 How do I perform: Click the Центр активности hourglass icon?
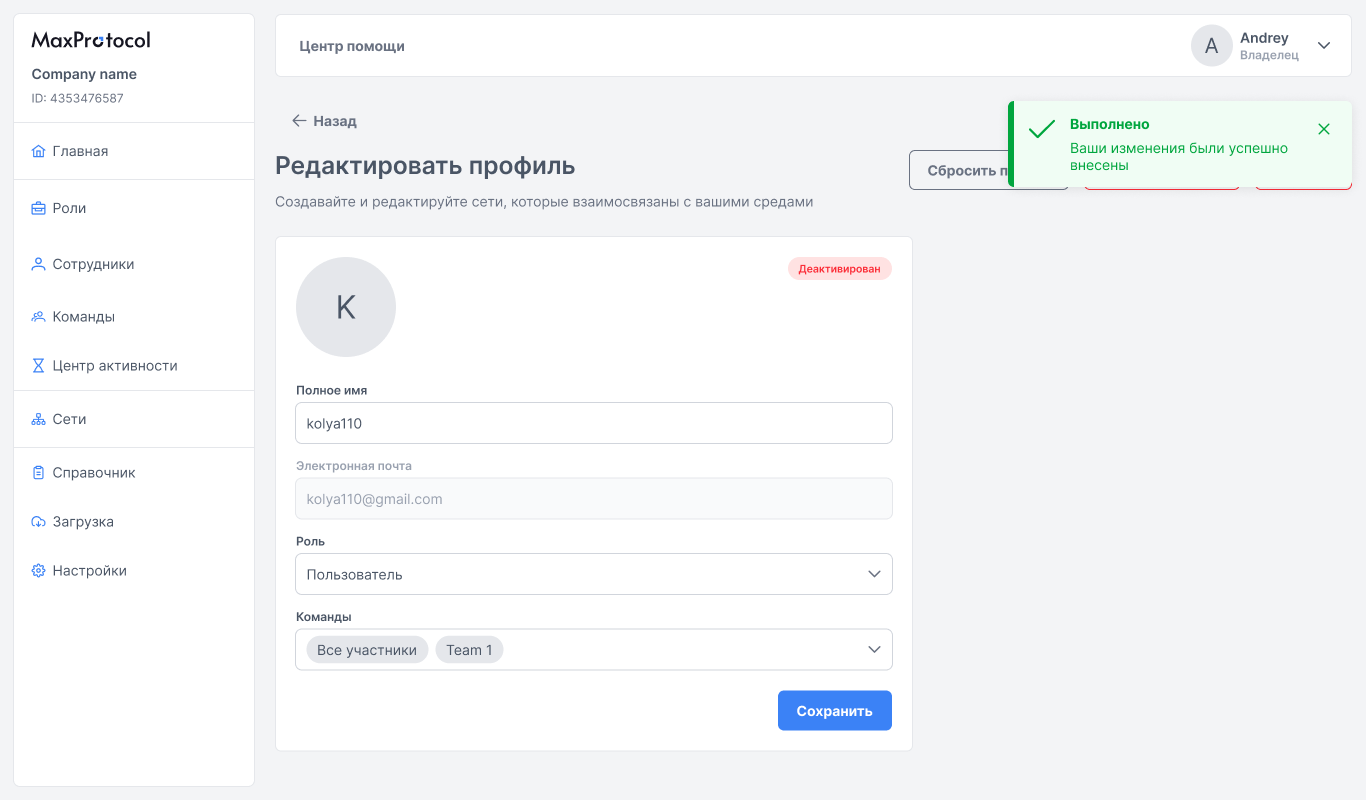(x=38, y=366)
